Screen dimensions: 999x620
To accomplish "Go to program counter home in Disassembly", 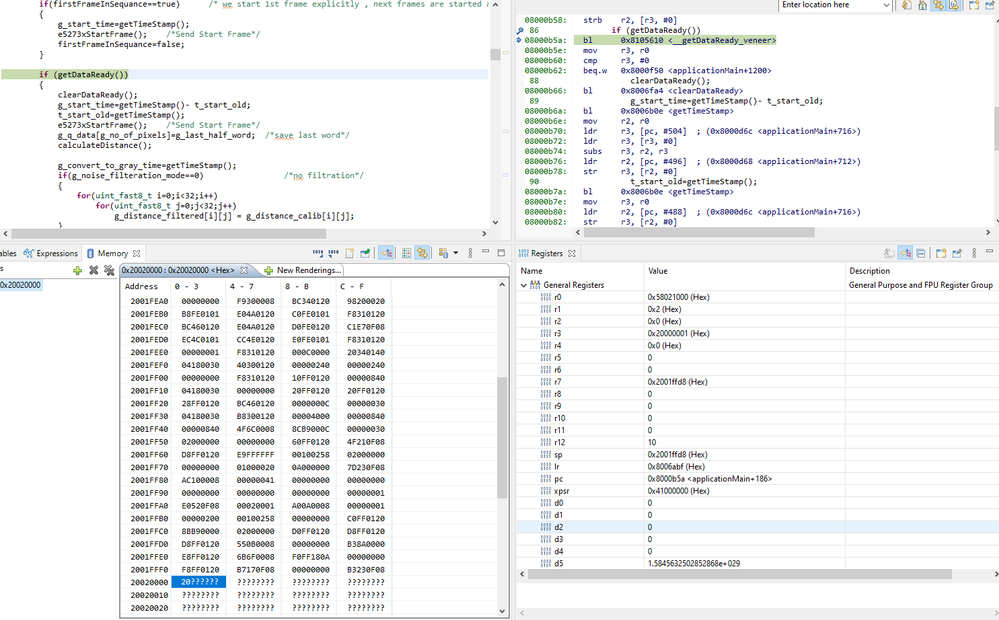I will tap(923, 5).
